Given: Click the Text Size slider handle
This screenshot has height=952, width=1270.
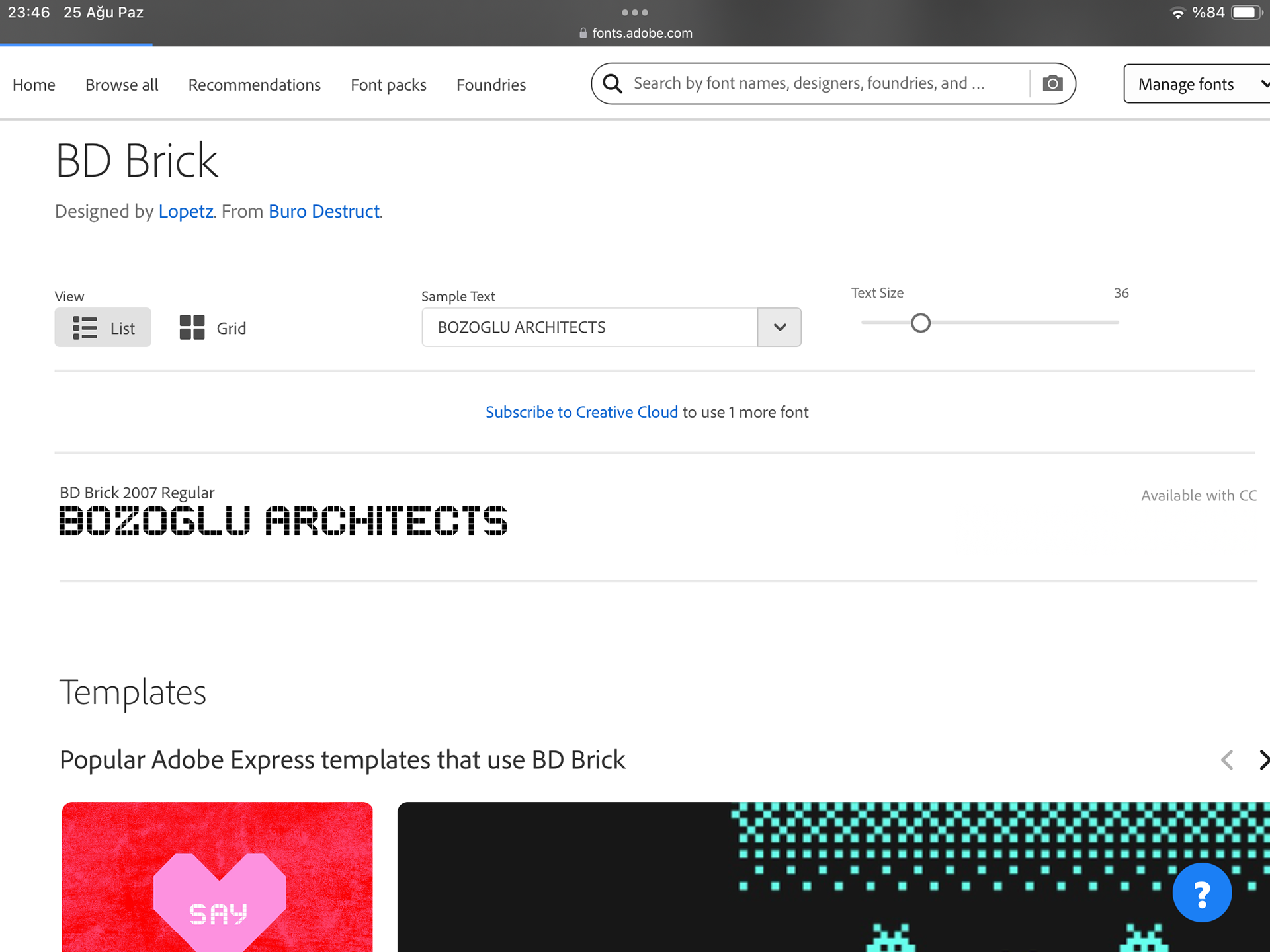Looking at the screenshot, I should point(920,323).
